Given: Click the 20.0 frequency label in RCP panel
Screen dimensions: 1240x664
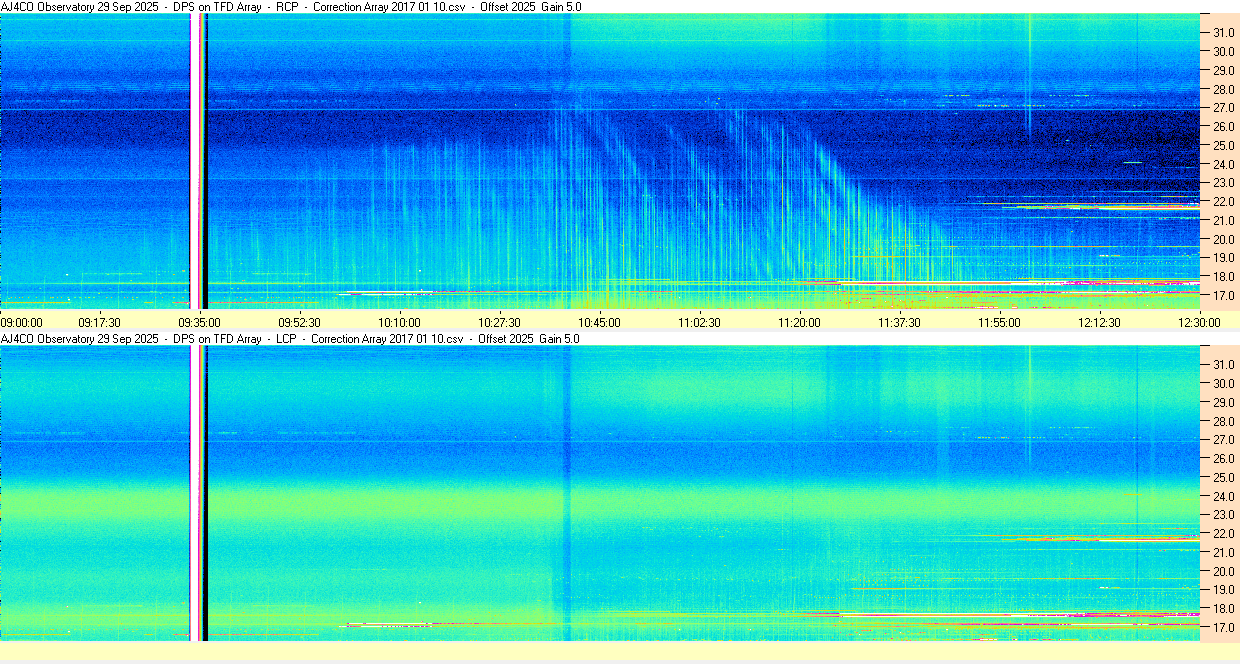Looking at the screenshot, I should point(1223,240).
